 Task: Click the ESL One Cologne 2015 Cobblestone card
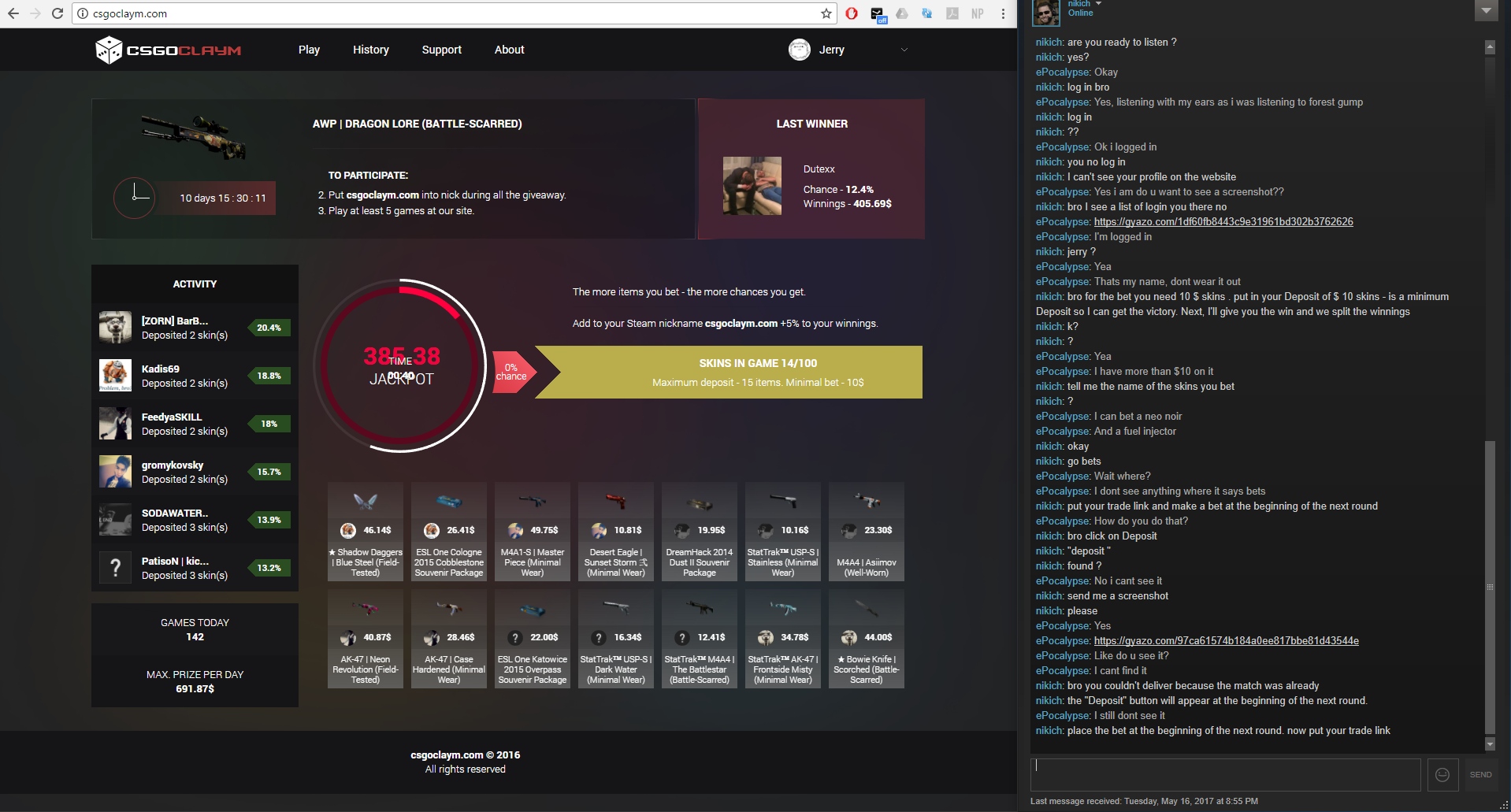point(449,532)
